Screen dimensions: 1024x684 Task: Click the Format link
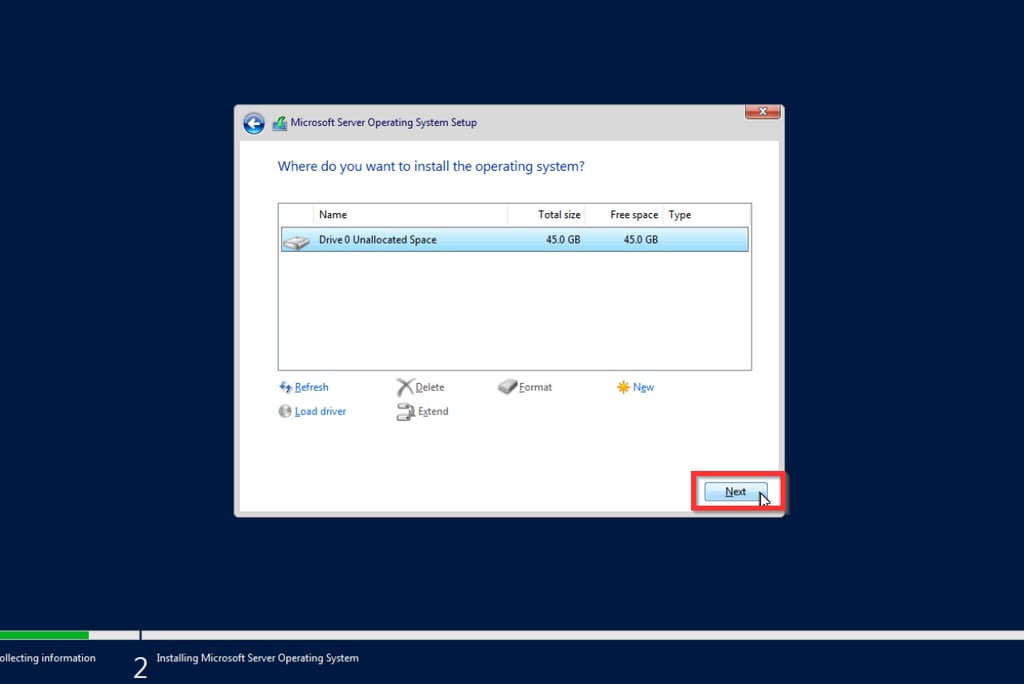tap(536, 387)
